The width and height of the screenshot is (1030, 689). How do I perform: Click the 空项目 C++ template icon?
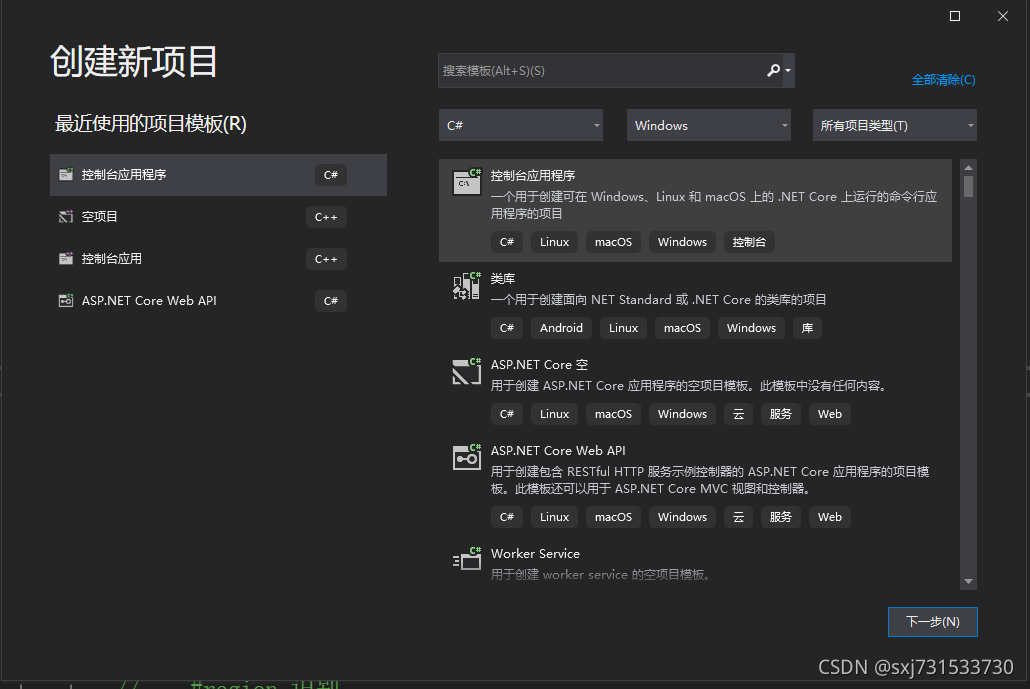point(66,217)
